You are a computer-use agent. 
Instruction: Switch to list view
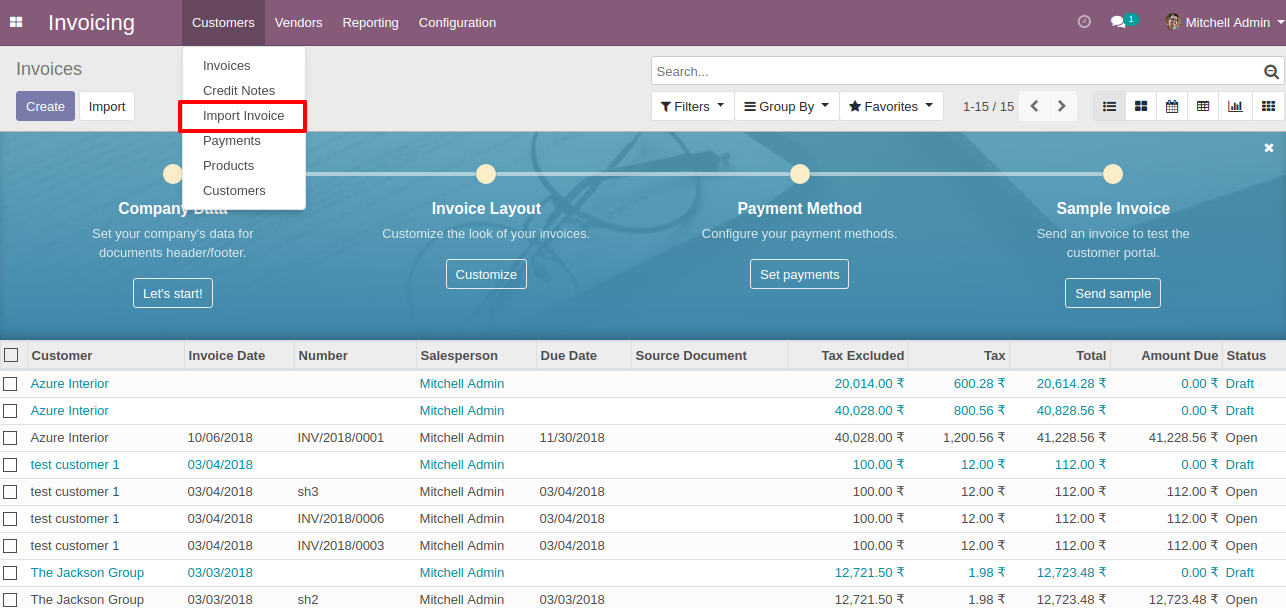pos(1109,106)
